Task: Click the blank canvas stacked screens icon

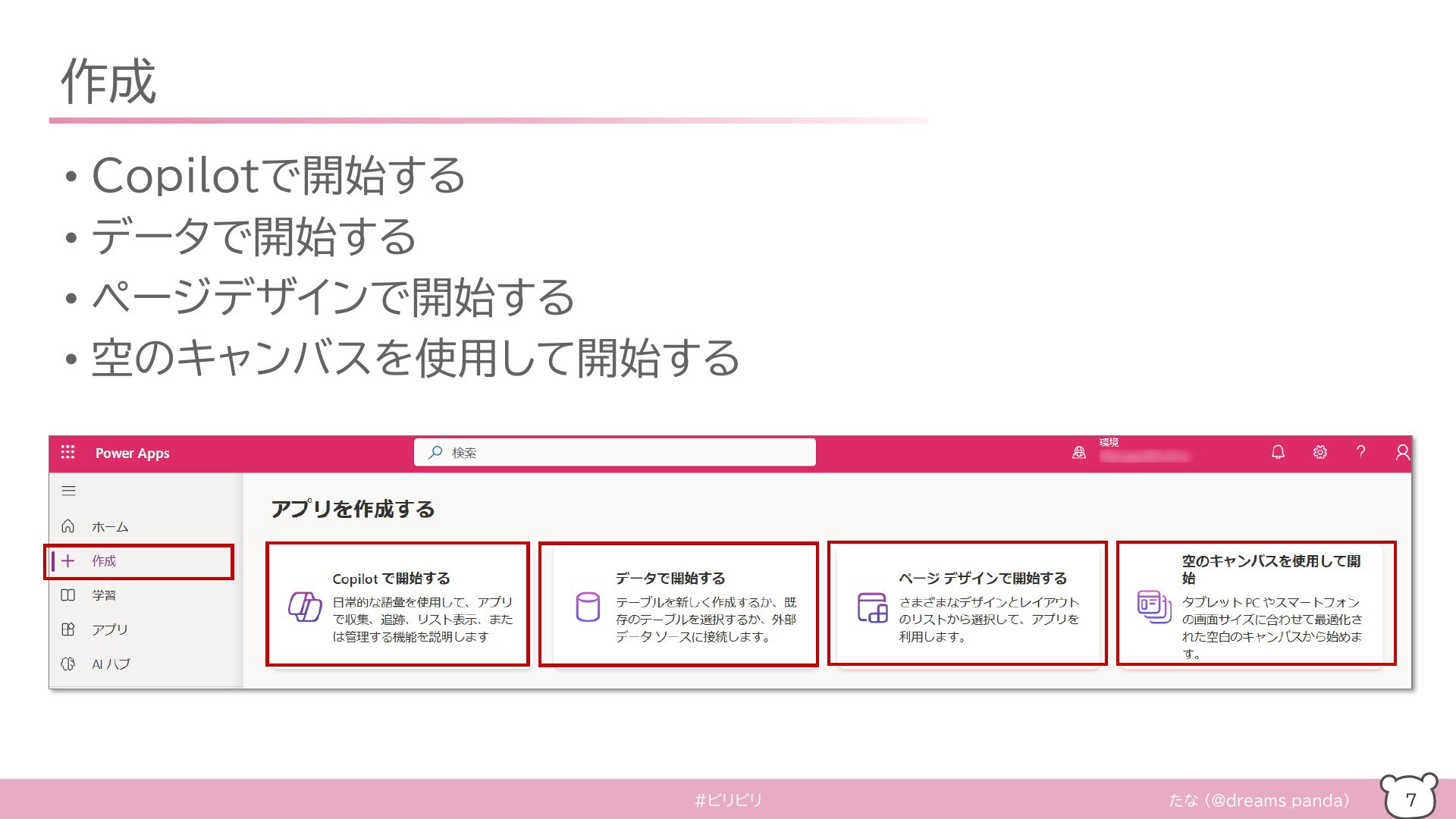Action: point(1154,607)
